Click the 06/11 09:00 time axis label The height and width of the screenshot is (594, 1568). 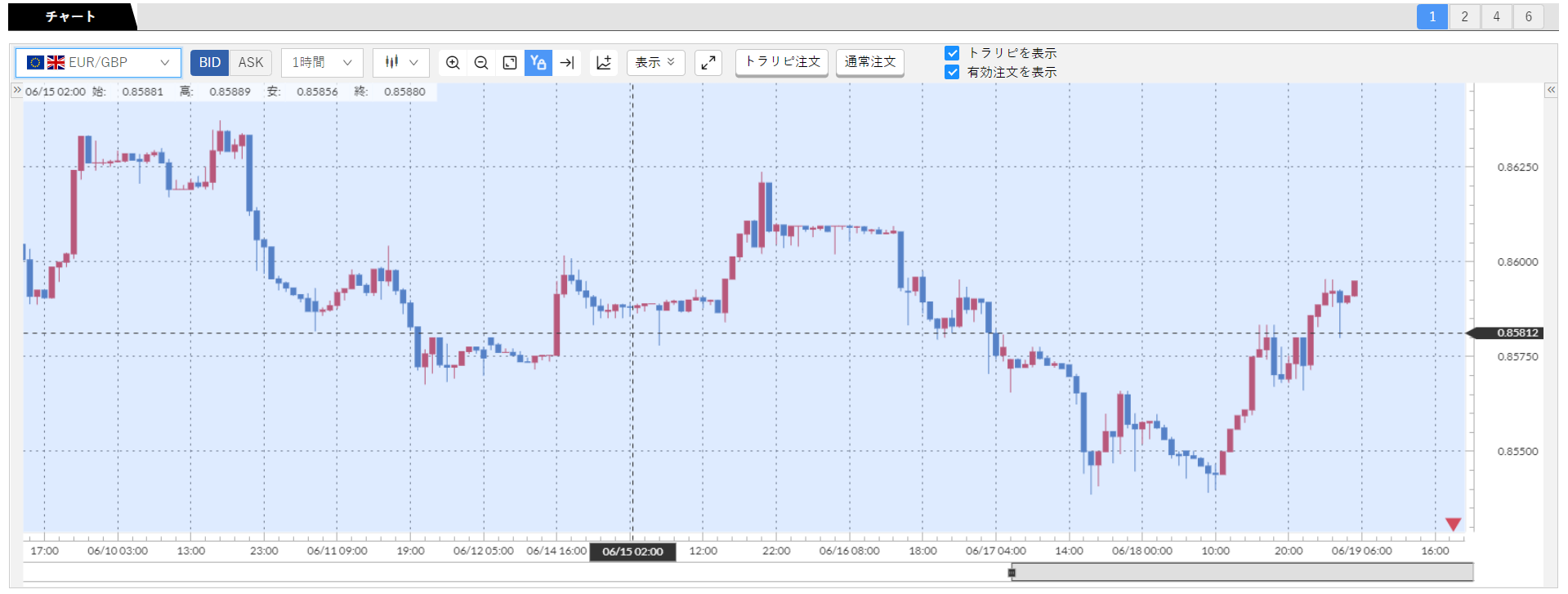[337, 552]
